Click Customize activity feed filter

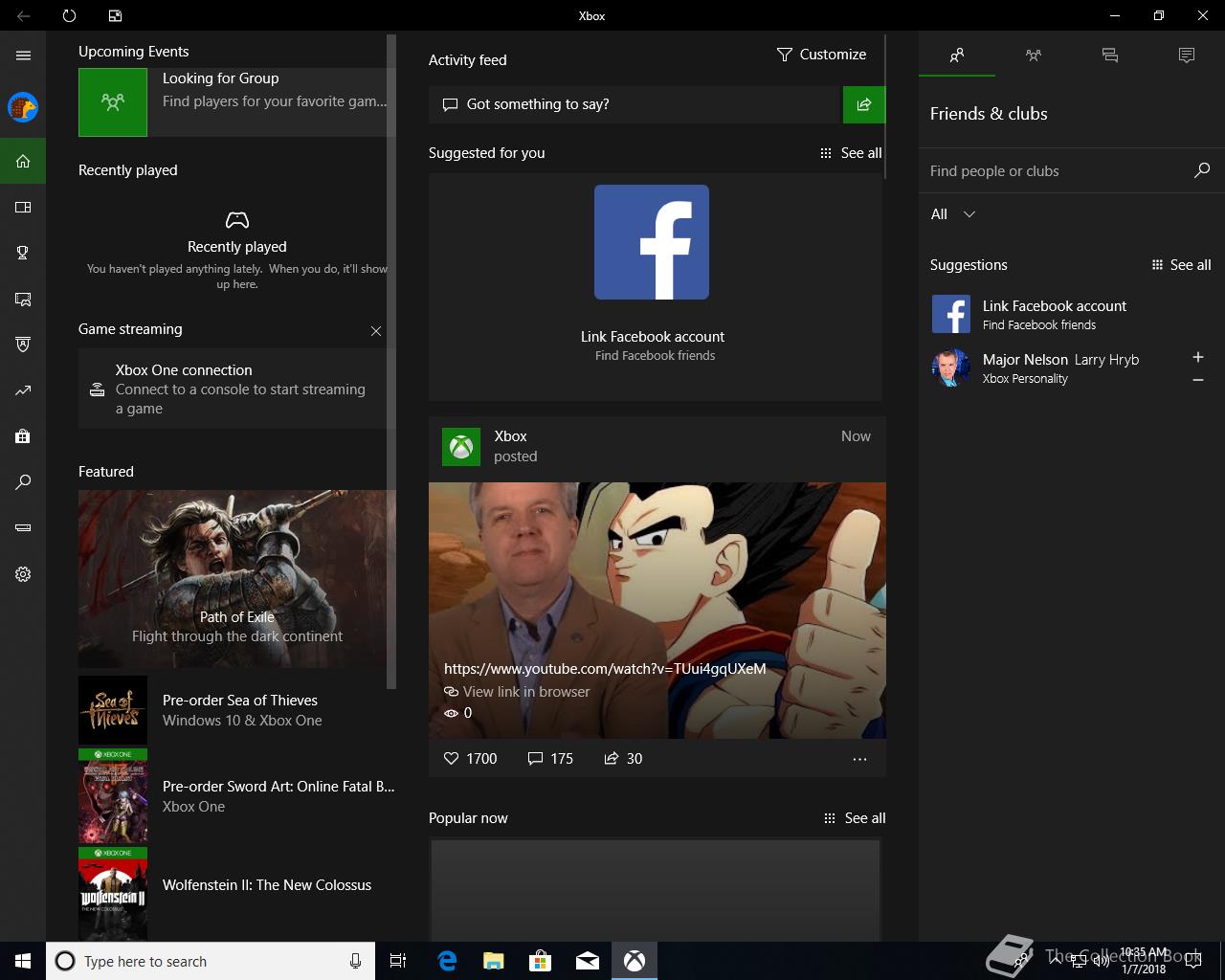coord(821,55)
